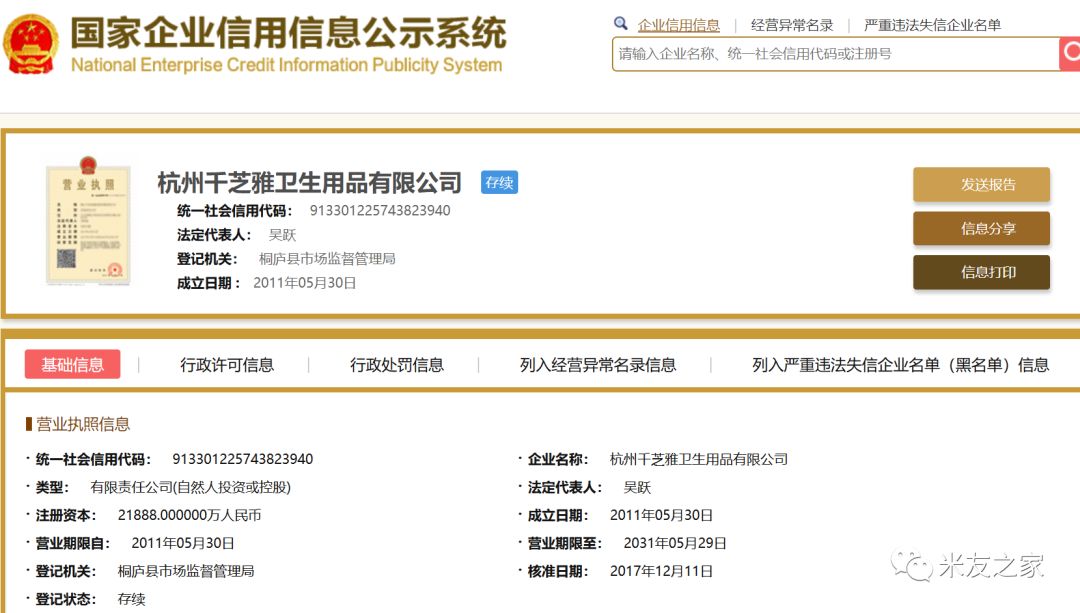Click the 企业名称 value in license details
The image size is (1080, 613).
tap(698, 459)
